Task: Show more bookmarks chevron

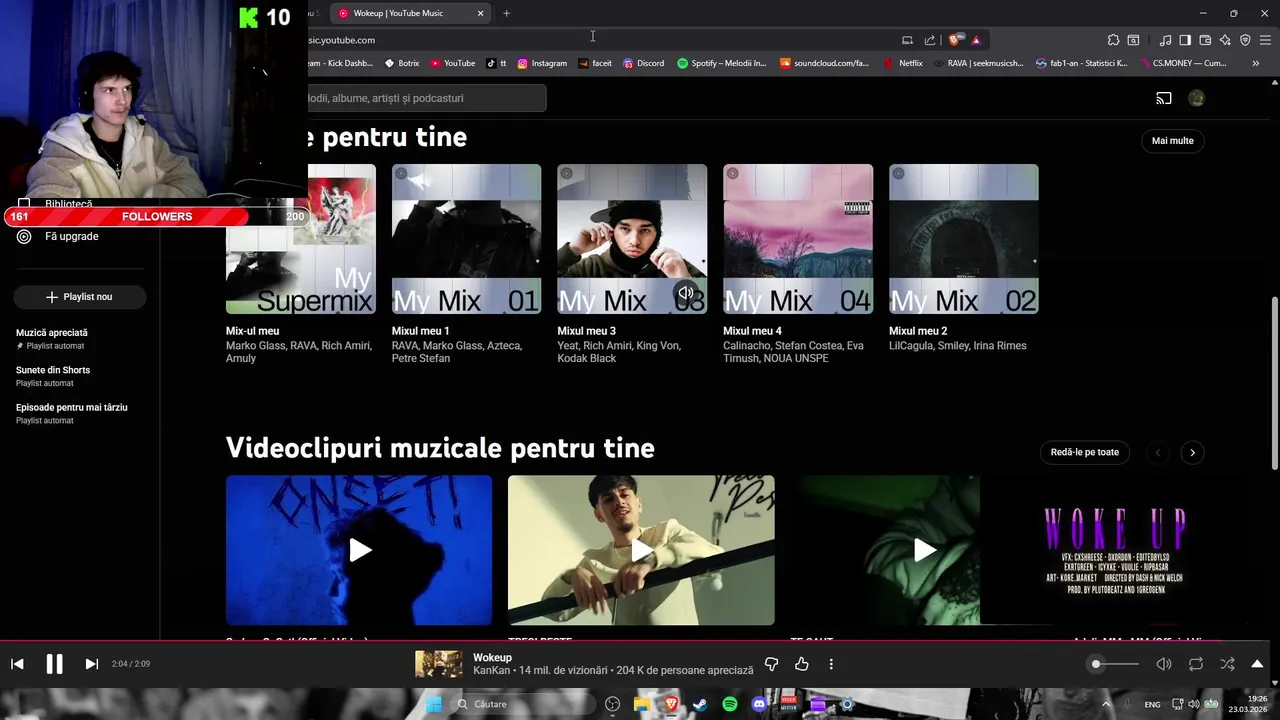Action: click(x=1255, y=63)
